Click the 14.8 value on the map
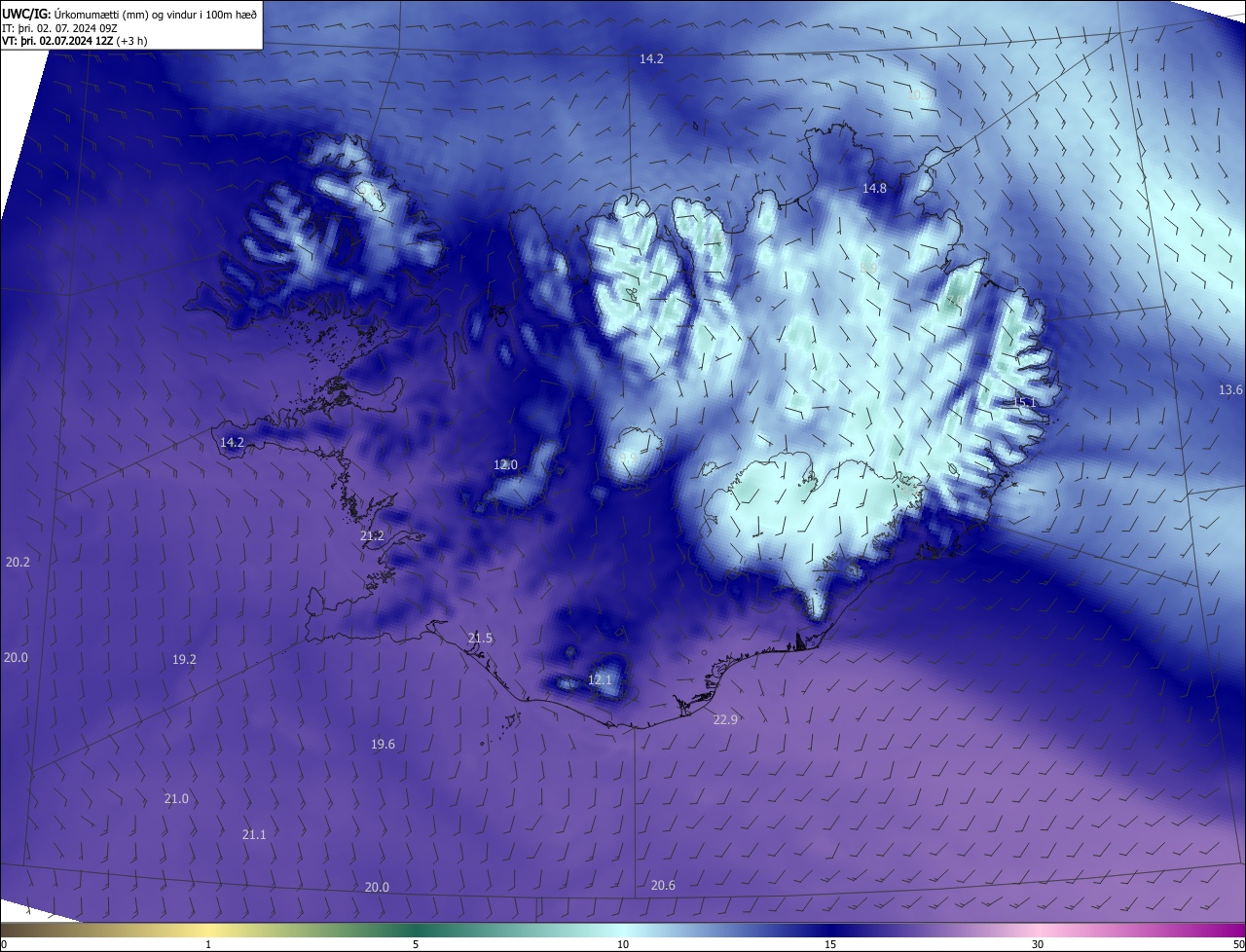The height and width of the screenshot is (952, 1246). [x=874, y=188]
